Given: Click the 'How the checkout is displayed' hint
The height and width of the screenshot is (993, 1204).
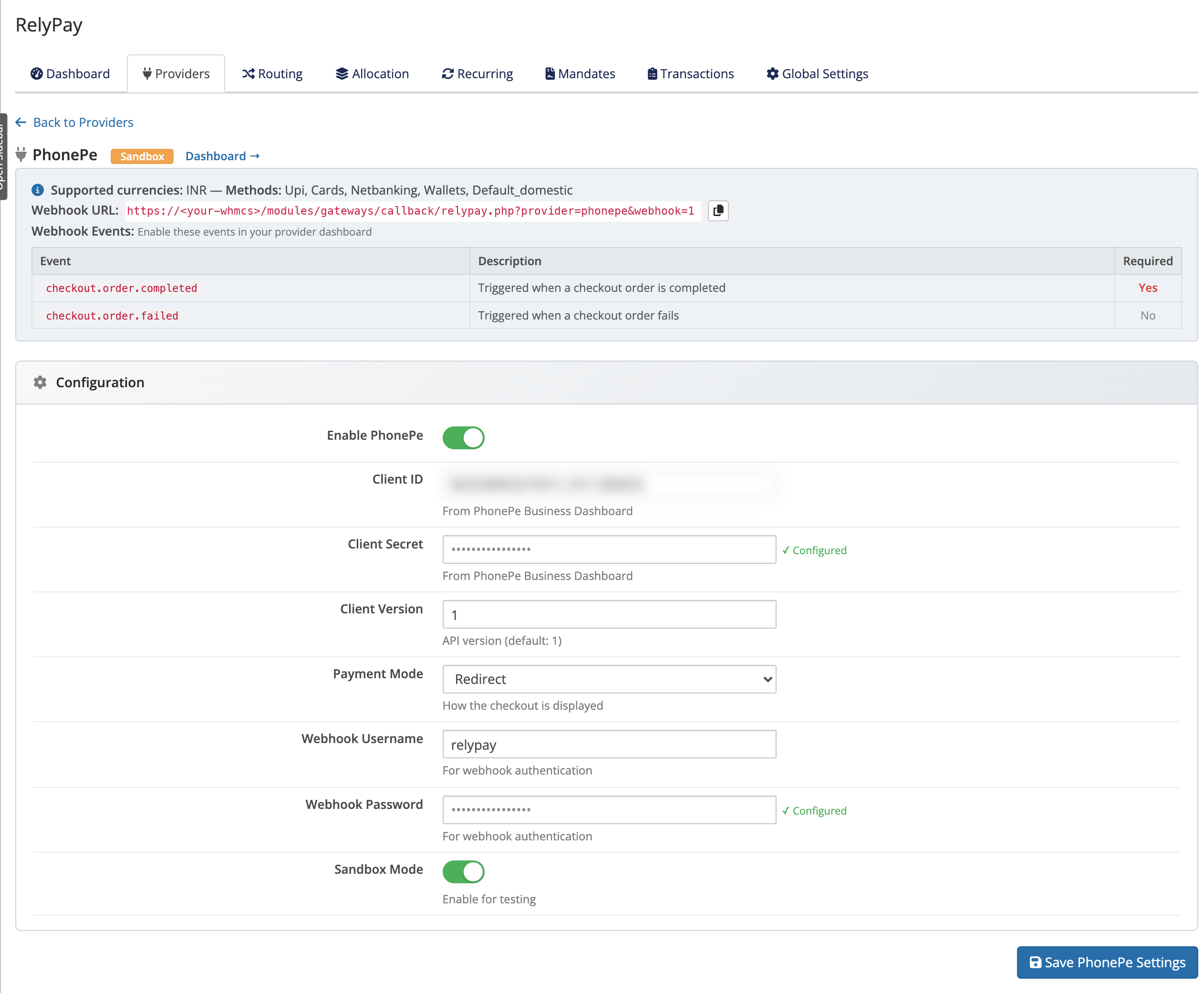Looking at the screenshot, I should point(523,705).
